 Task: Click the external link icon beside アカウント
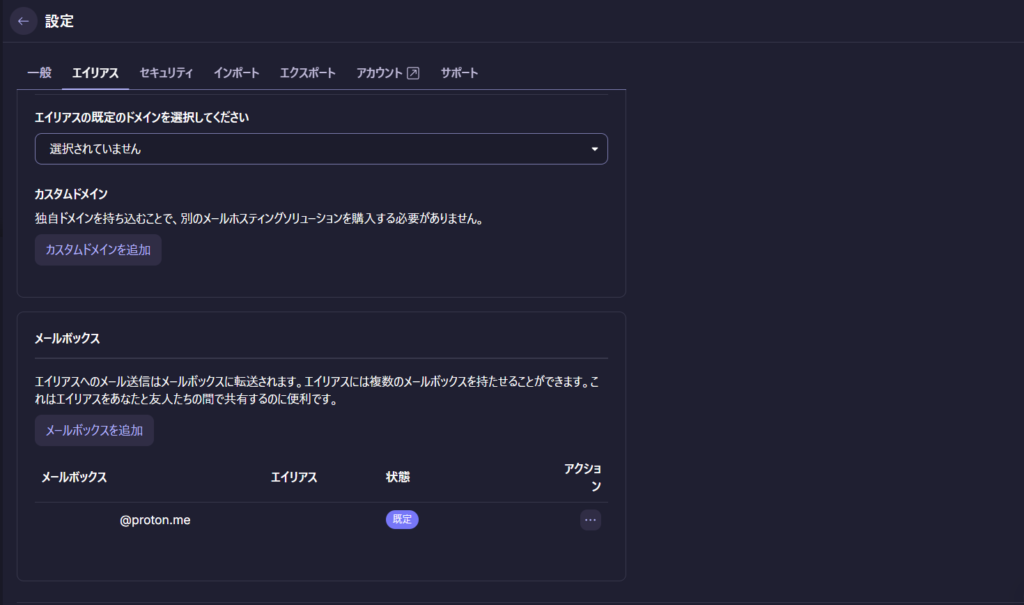tap(413, 73)
